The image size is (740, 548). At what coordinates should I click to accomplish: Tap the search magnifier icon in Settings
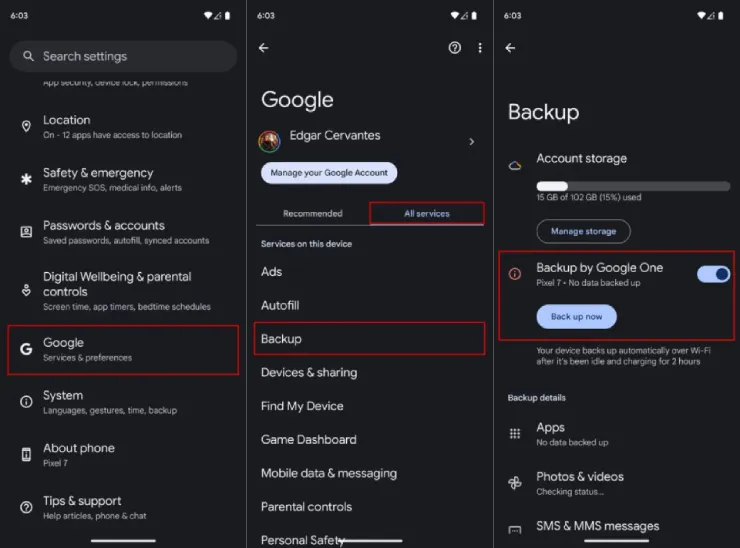point(28,56)
